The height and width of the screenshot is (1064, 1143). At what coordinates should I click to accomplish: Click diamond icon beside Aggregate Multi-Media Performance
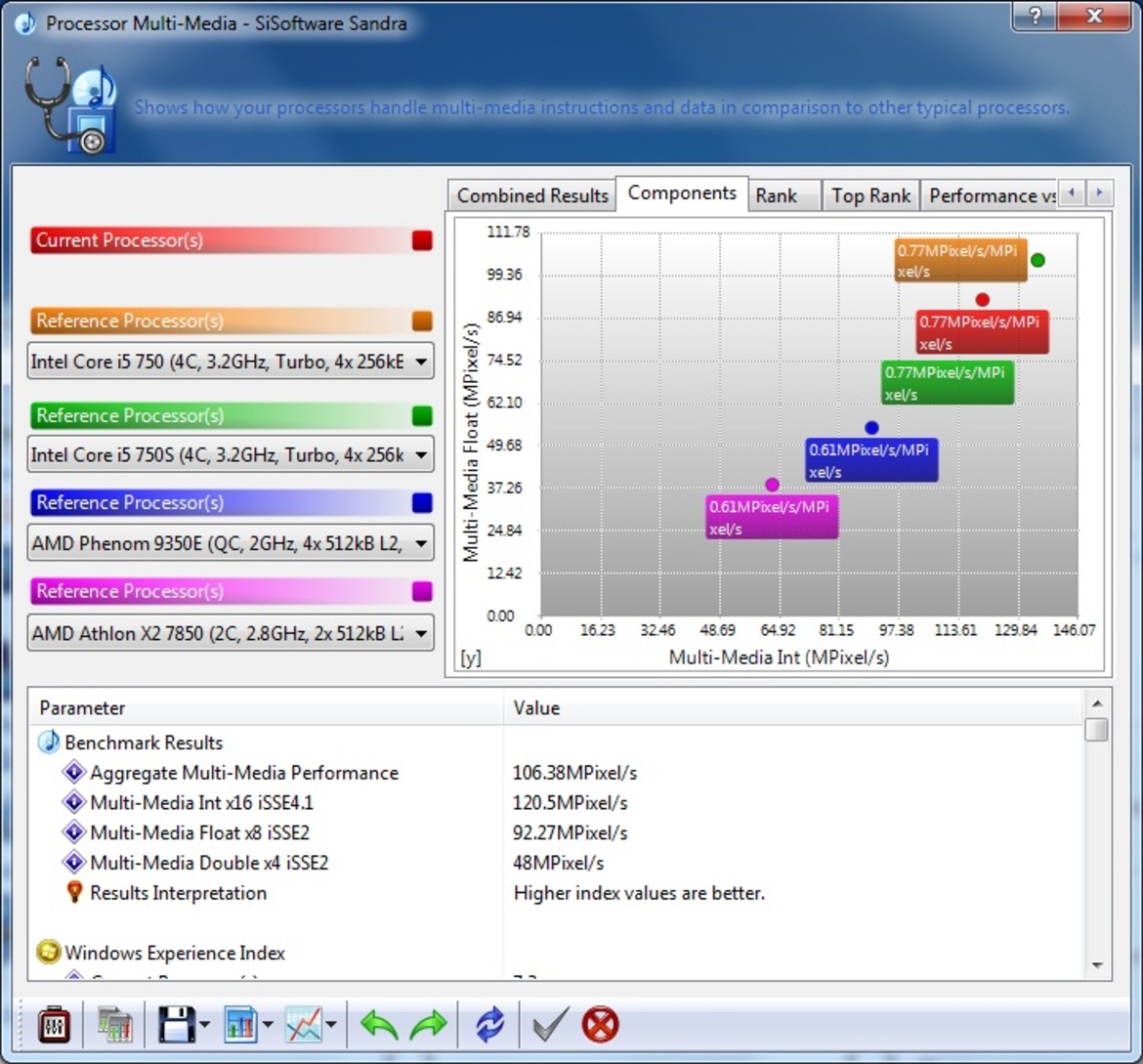point(73,772)
